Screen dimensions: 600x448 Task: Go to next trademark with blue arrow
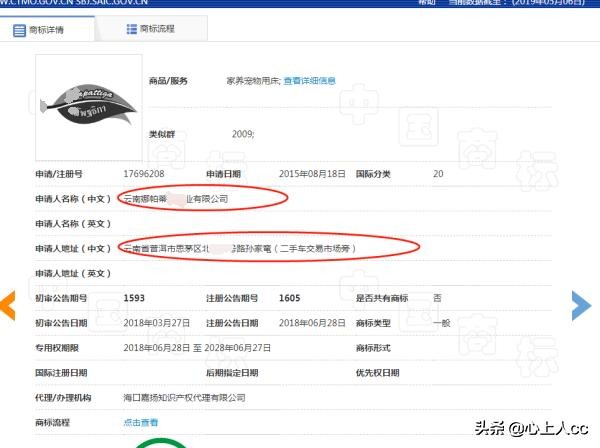pos(581,306)
